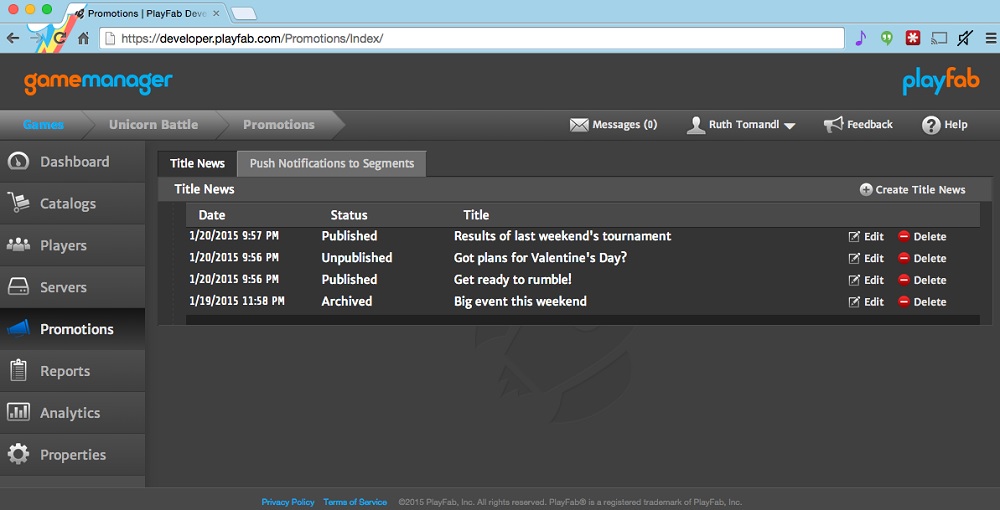
Task: Delete "Get ready to rumble!" news
Action: pyautogui.click(x=922, y=280)
